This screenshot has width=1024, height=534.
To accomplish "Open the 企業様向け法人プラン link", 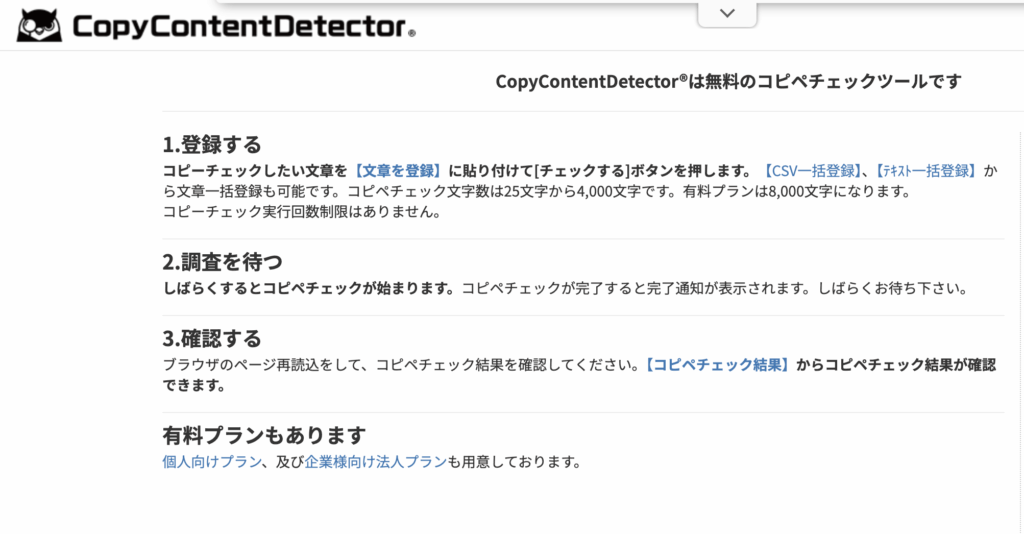I will (x=375, y=461).
